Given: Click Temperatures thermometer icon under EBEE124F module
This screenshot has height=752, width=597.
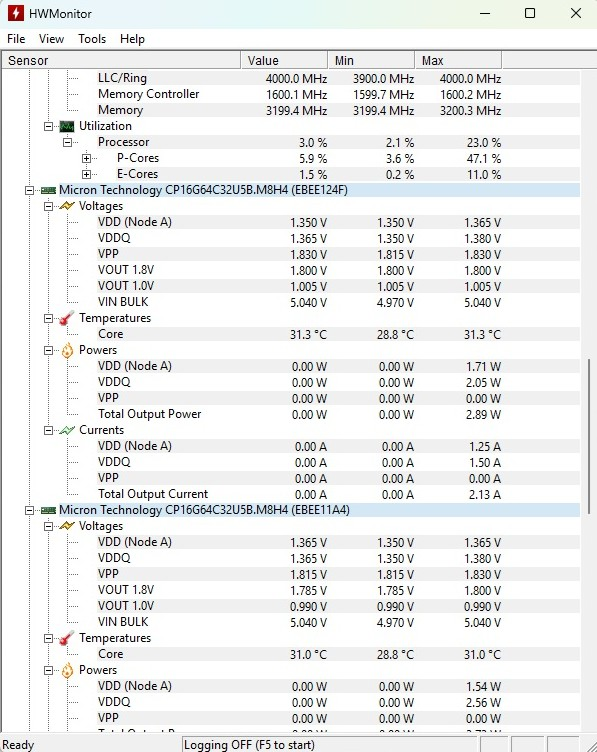Looking at the screenshot, I should tap(67, 318).
